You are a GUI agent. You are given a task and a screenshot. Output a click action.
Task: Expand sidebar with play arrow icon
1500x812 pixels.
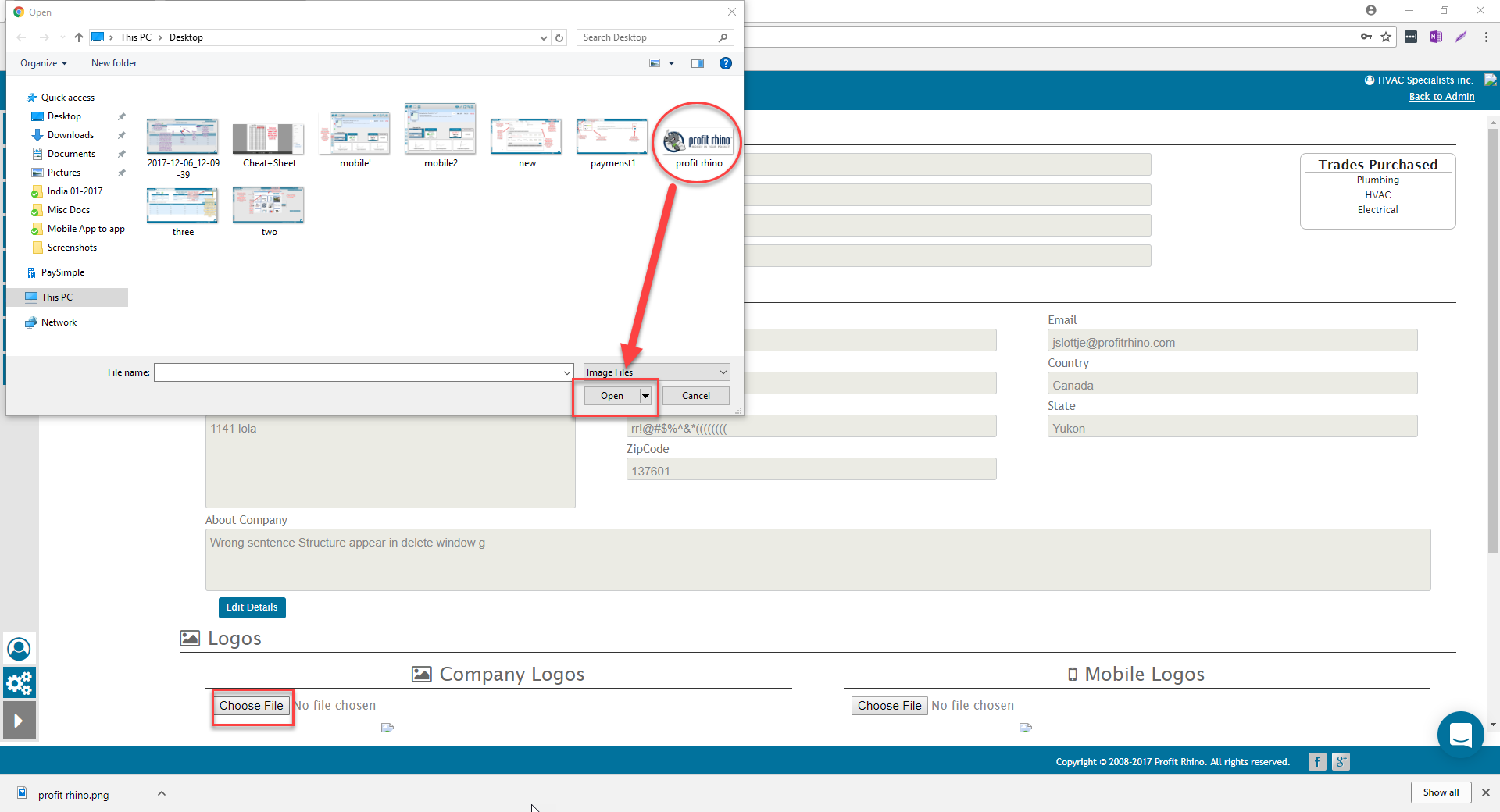pyautogui.click(x=20, y=721)
